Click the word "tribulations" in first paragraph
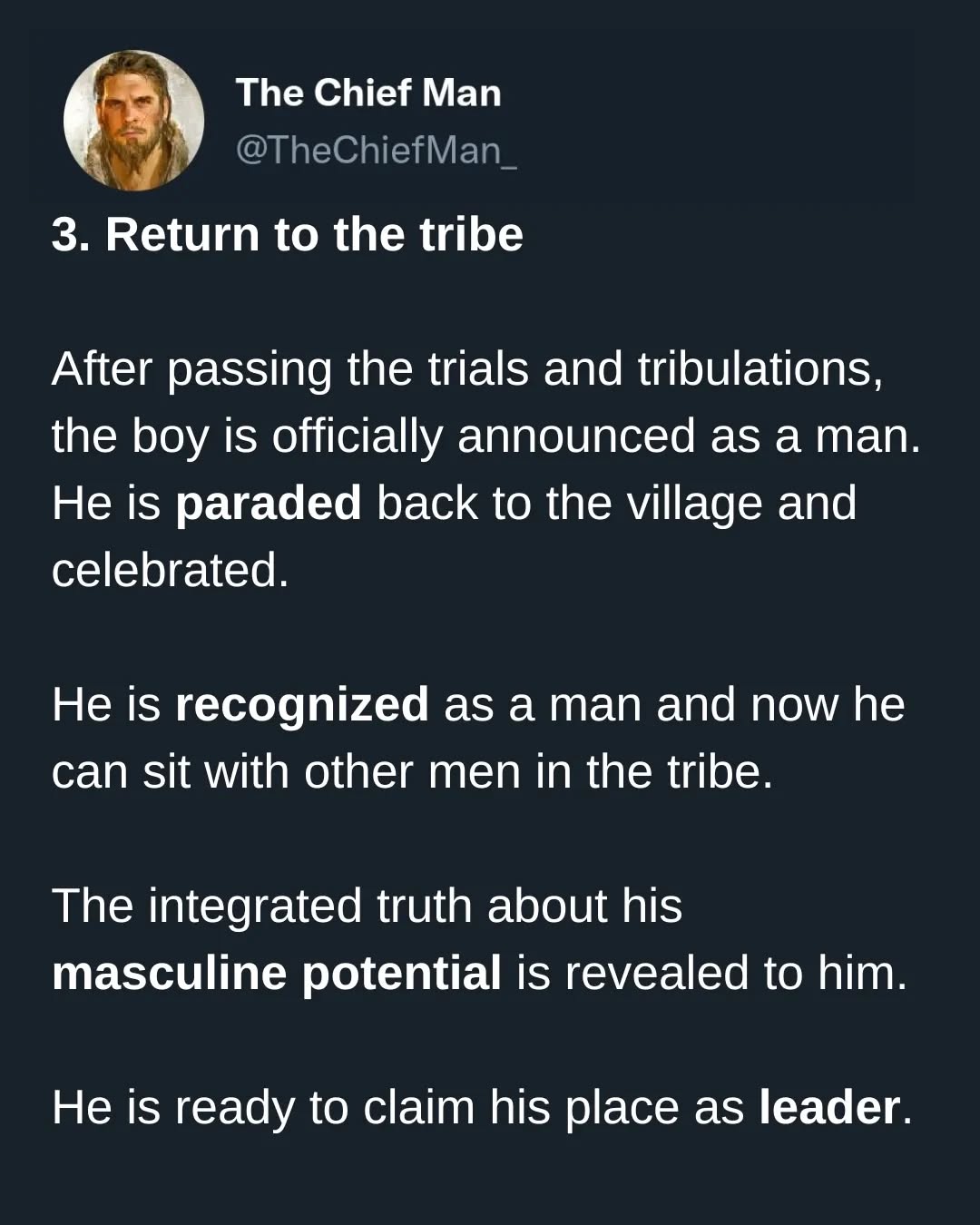This screenshot has height=1225, width=980. point(759,369)
